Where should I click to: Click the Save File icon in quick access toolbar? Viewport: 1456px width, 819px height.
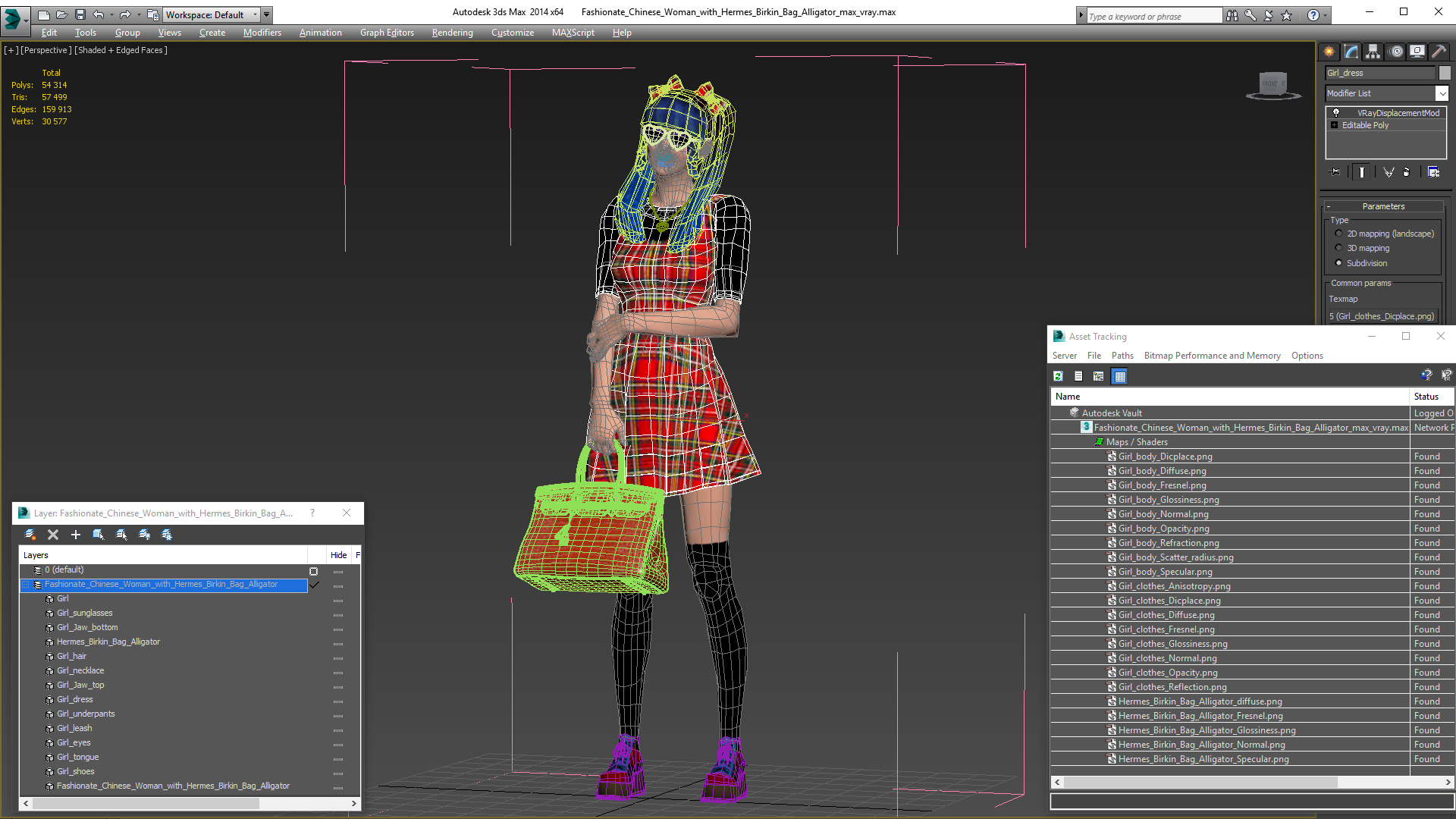coord(80,14)
